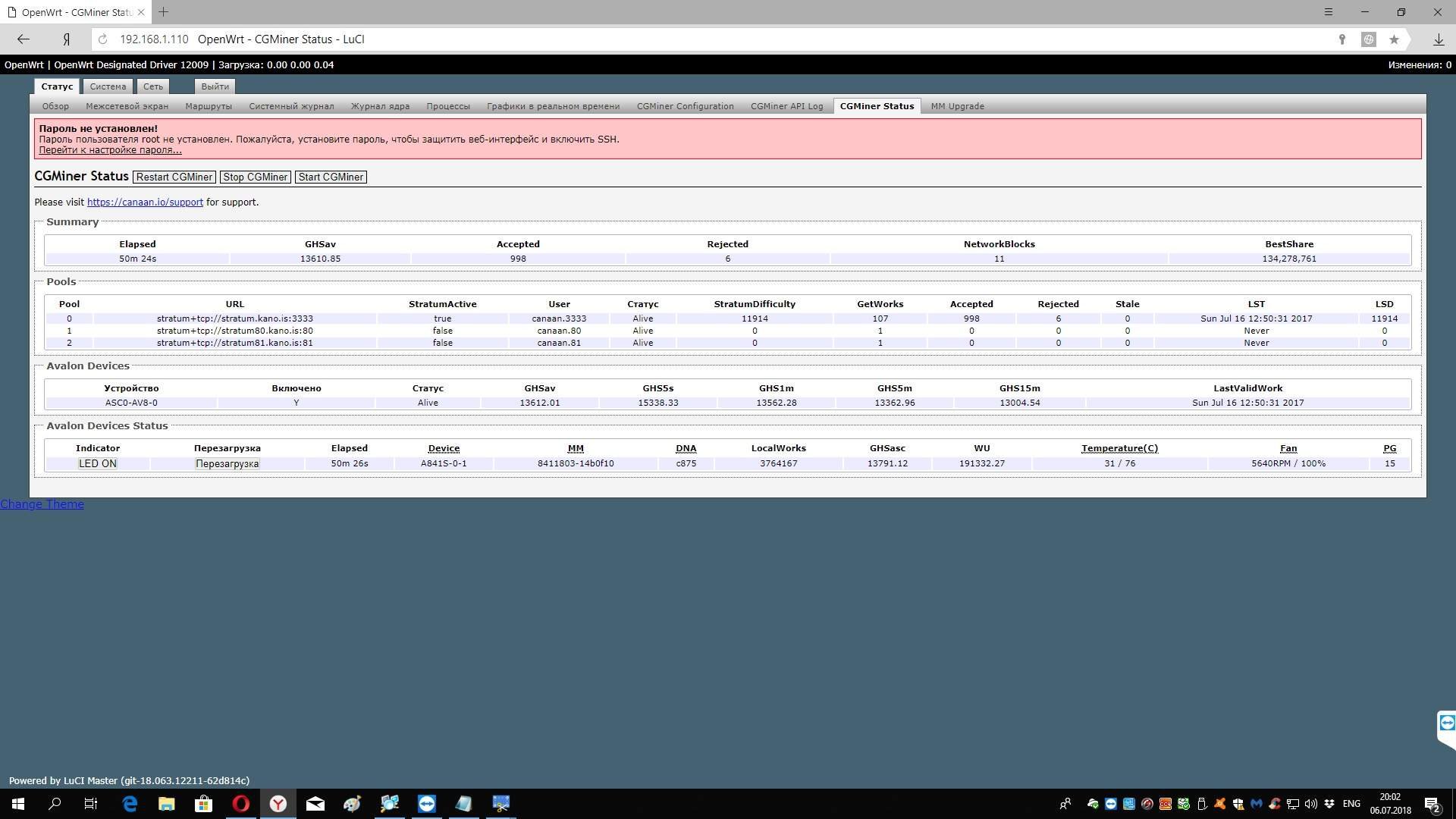Open the Журнал ядра subtab
The image size is (1456, 819).
380,106
